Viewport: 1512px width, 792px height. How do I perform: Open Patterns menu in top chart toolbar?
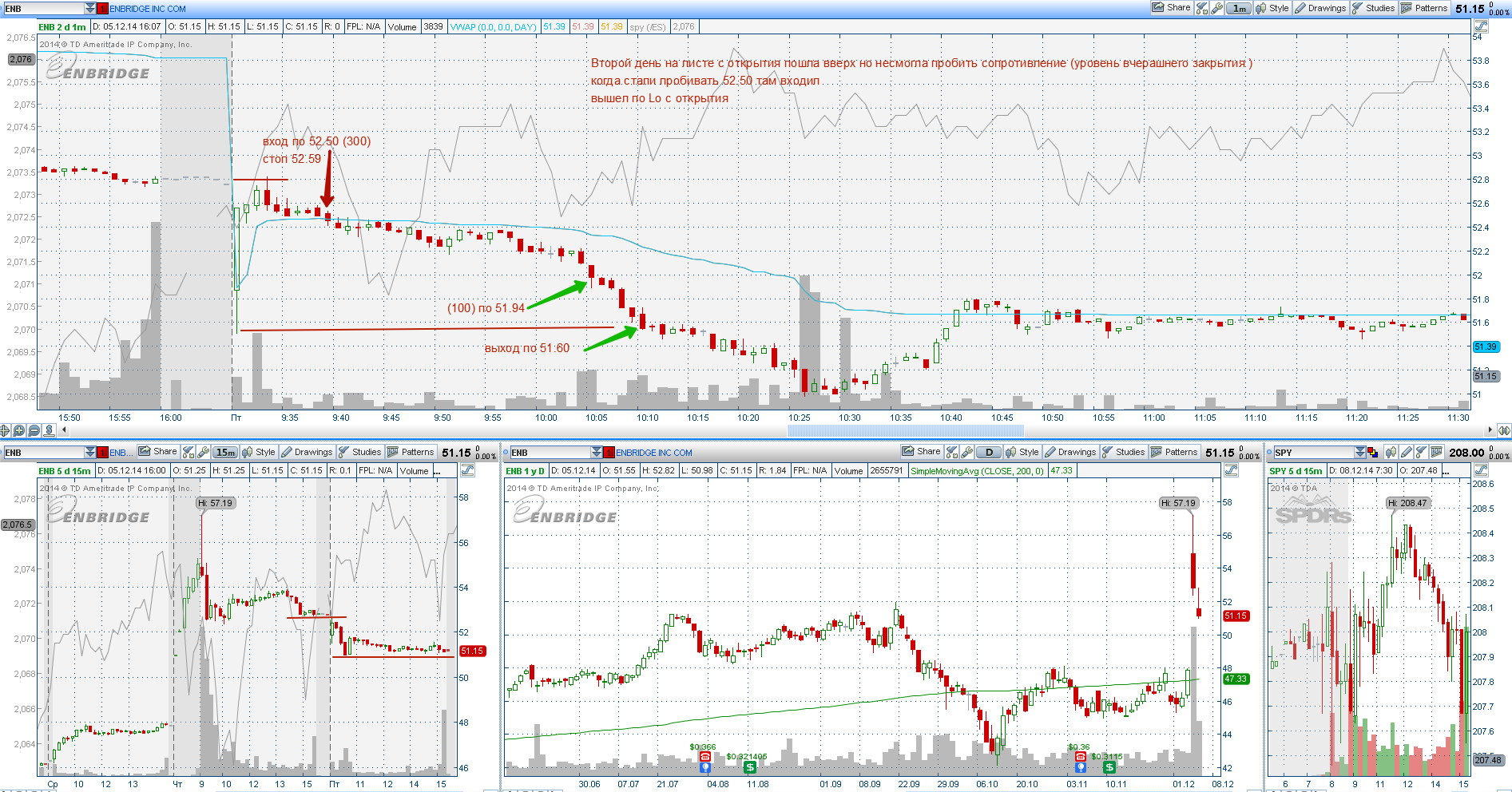tap(1424, 8)
